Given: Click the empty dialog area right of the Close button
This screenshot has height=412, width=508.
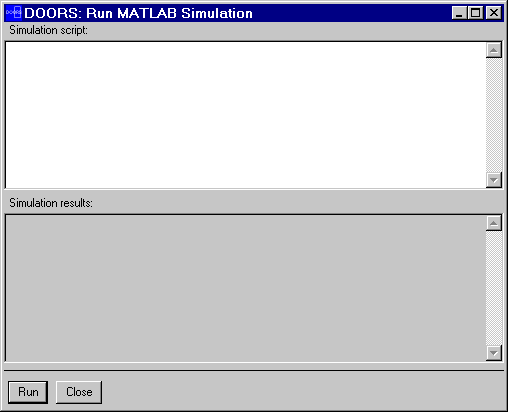Looking at the screenshot, I should pos(300,392).
